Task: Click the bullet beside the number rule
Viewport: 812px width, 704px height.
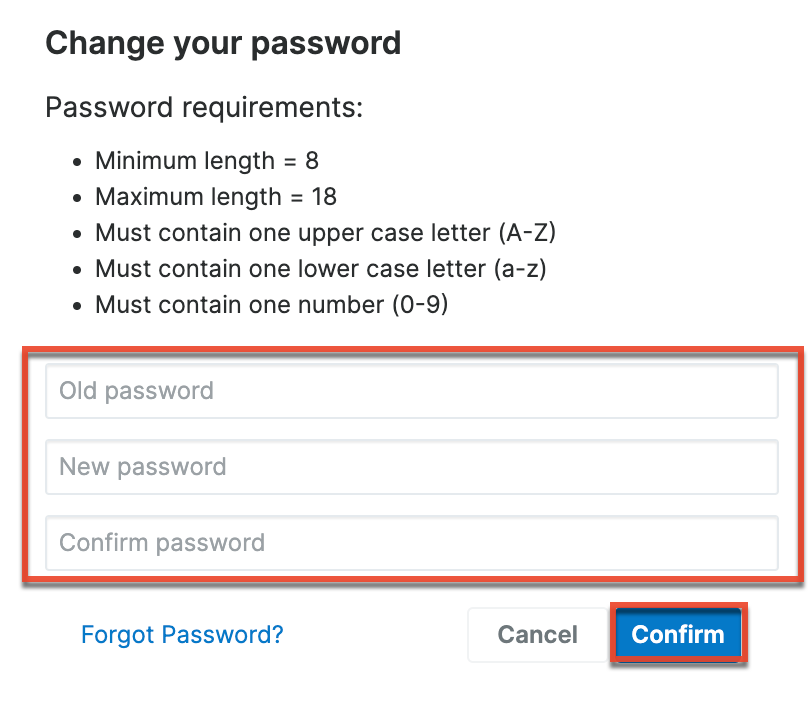Action: (79, 305)
